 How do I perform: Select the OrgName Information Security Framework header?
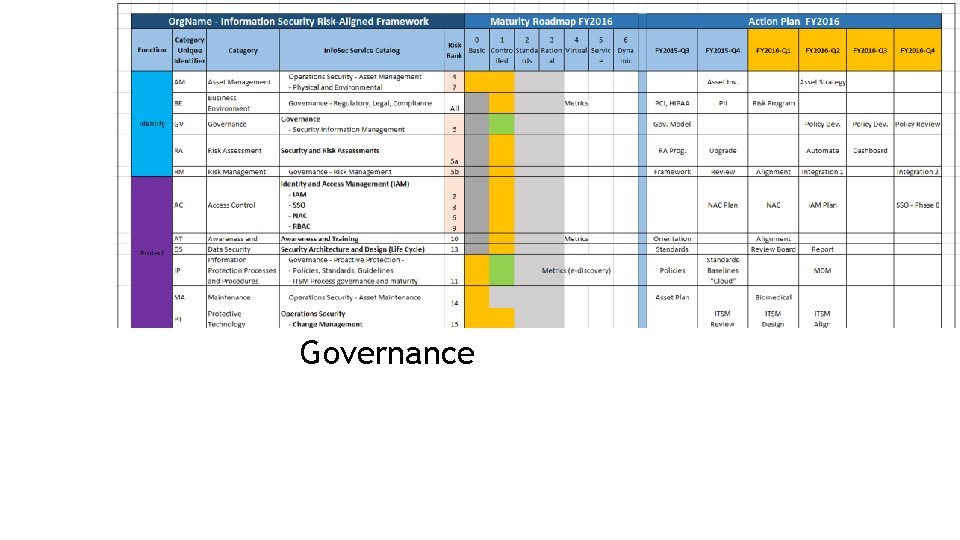[x=298, y=21]
